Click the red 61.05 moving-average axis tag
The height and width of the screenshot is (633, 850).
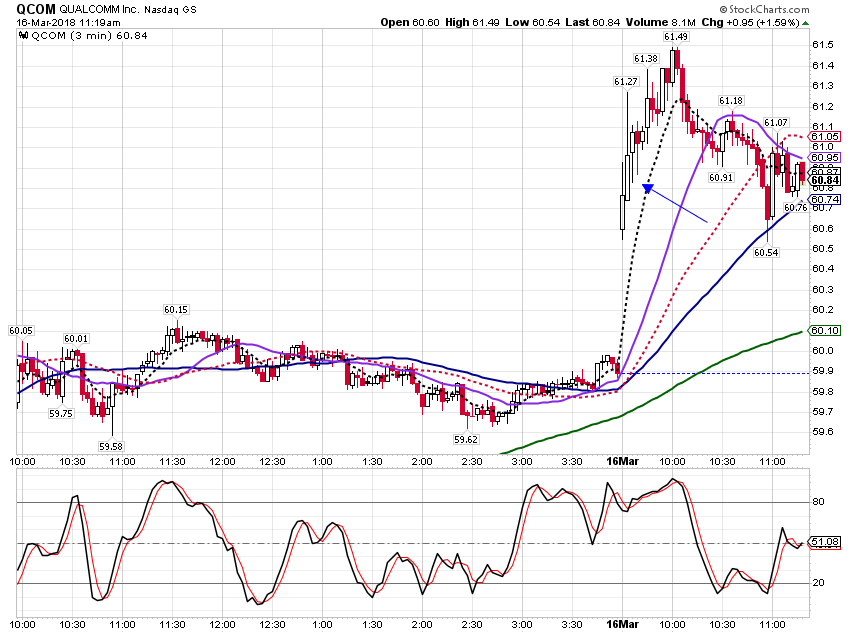pyautogui.click(x=825, y=137)
